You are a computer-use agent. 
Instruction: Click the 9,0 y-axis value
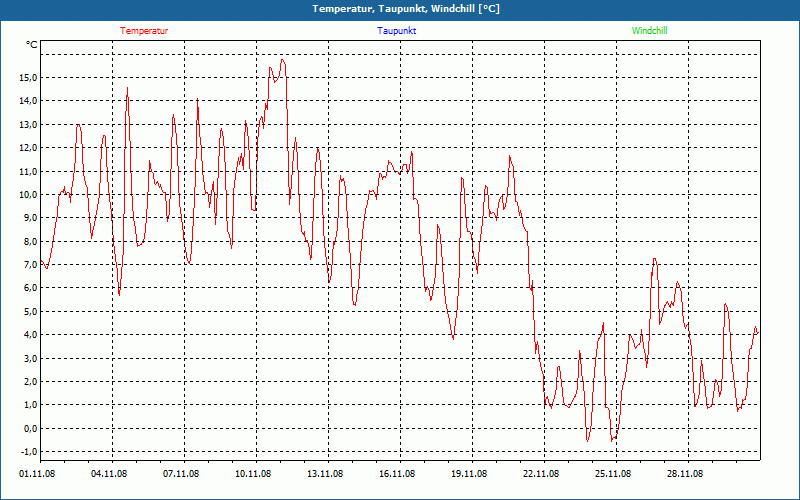pyautogui.click(x=30, y=218)
